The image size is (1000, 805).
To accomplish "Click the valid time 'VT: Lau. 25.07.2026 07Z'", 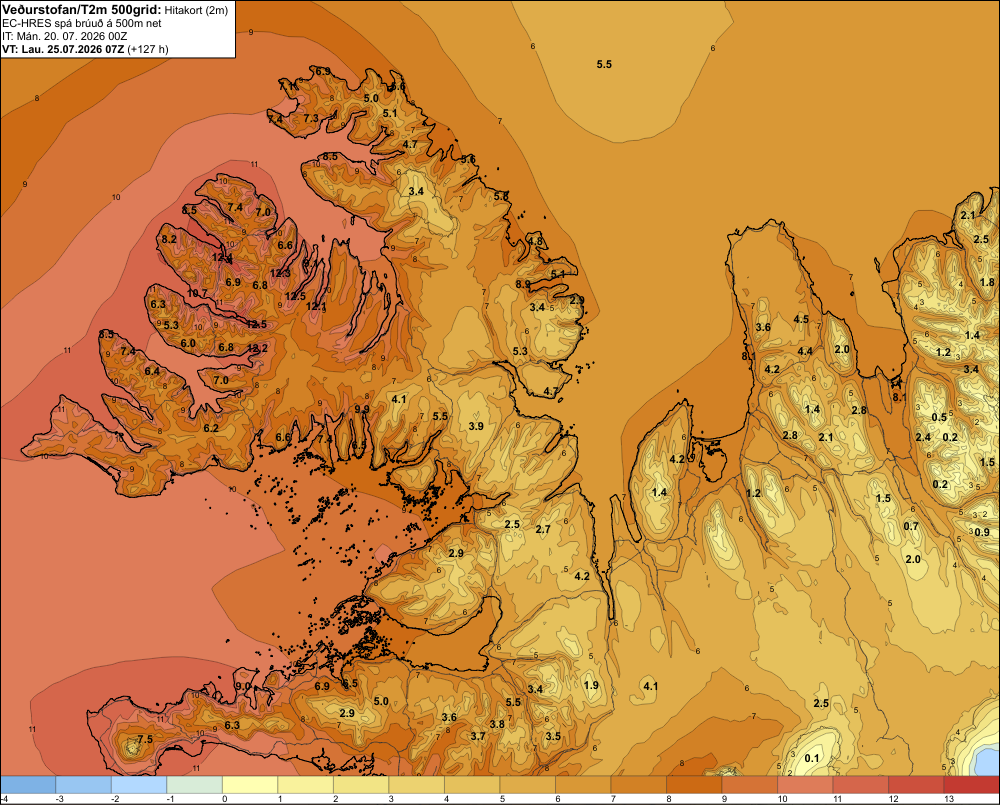I will pyautogui.click(x=63, y=49).
